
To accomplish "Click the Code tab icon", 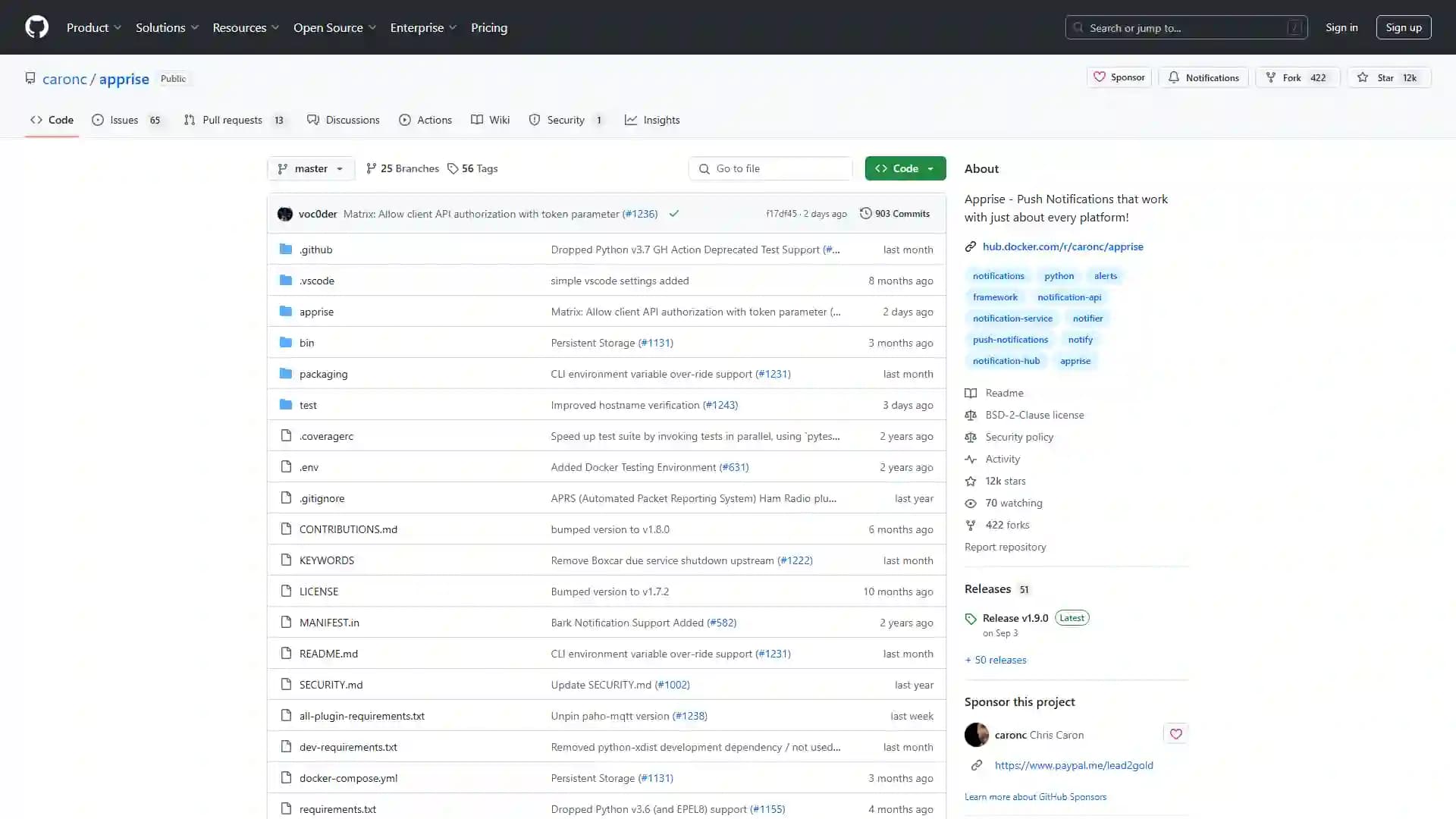I will [x=36, y=120].
